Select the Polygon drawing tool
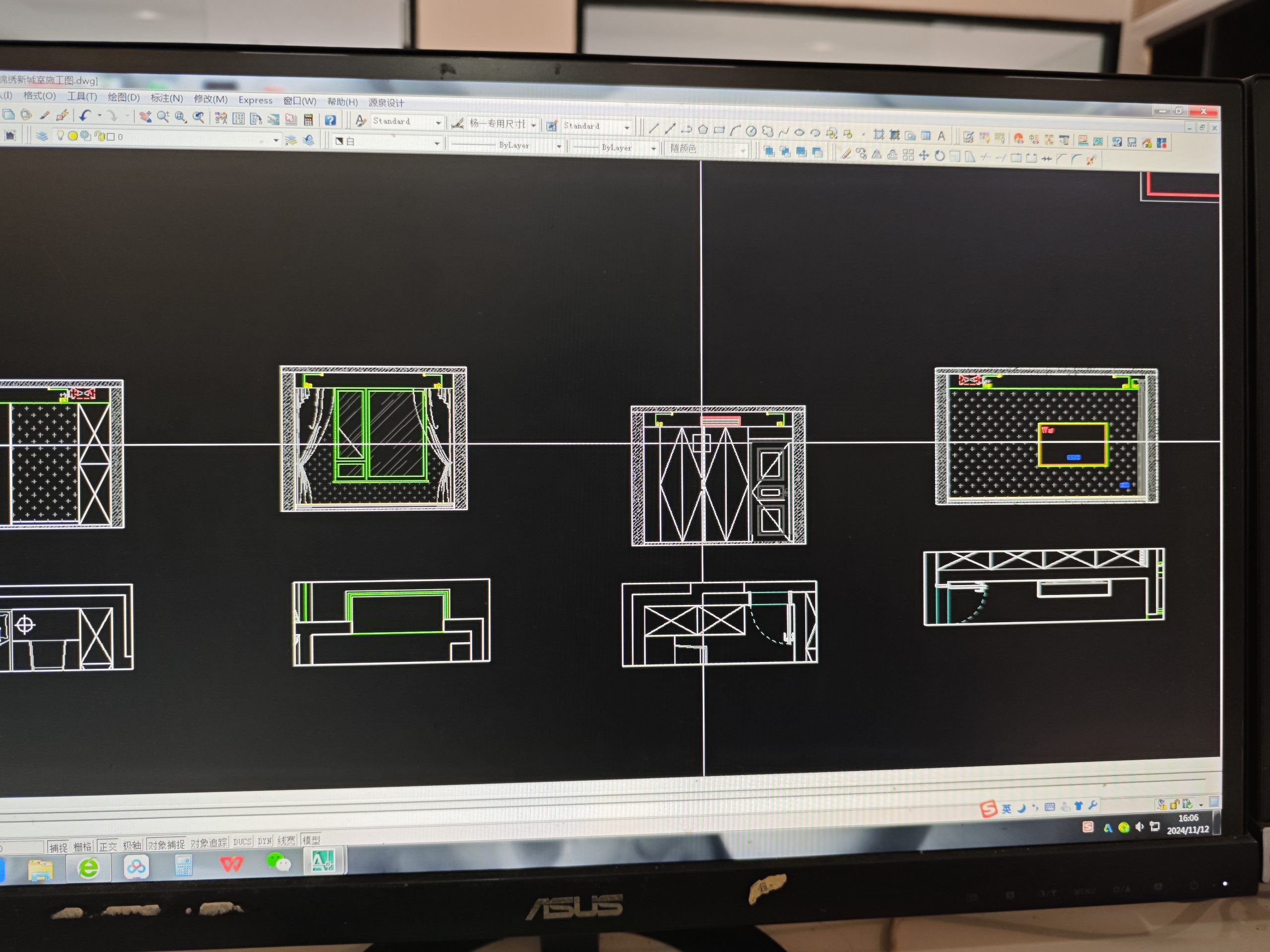The height and width of the screenshot is (952, 1270). click(703, 130)
